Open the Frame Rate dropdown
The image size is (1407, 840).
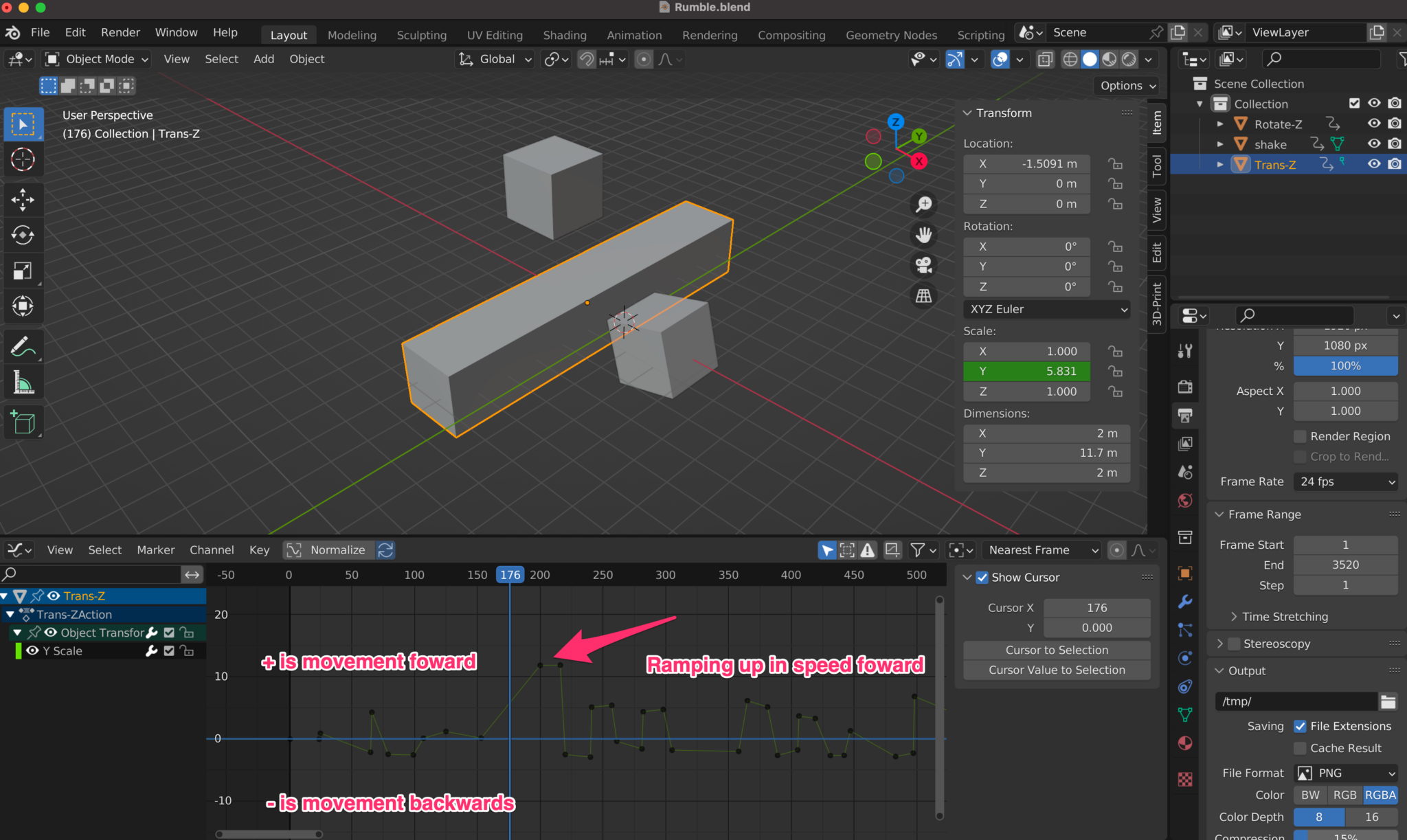1346,481
